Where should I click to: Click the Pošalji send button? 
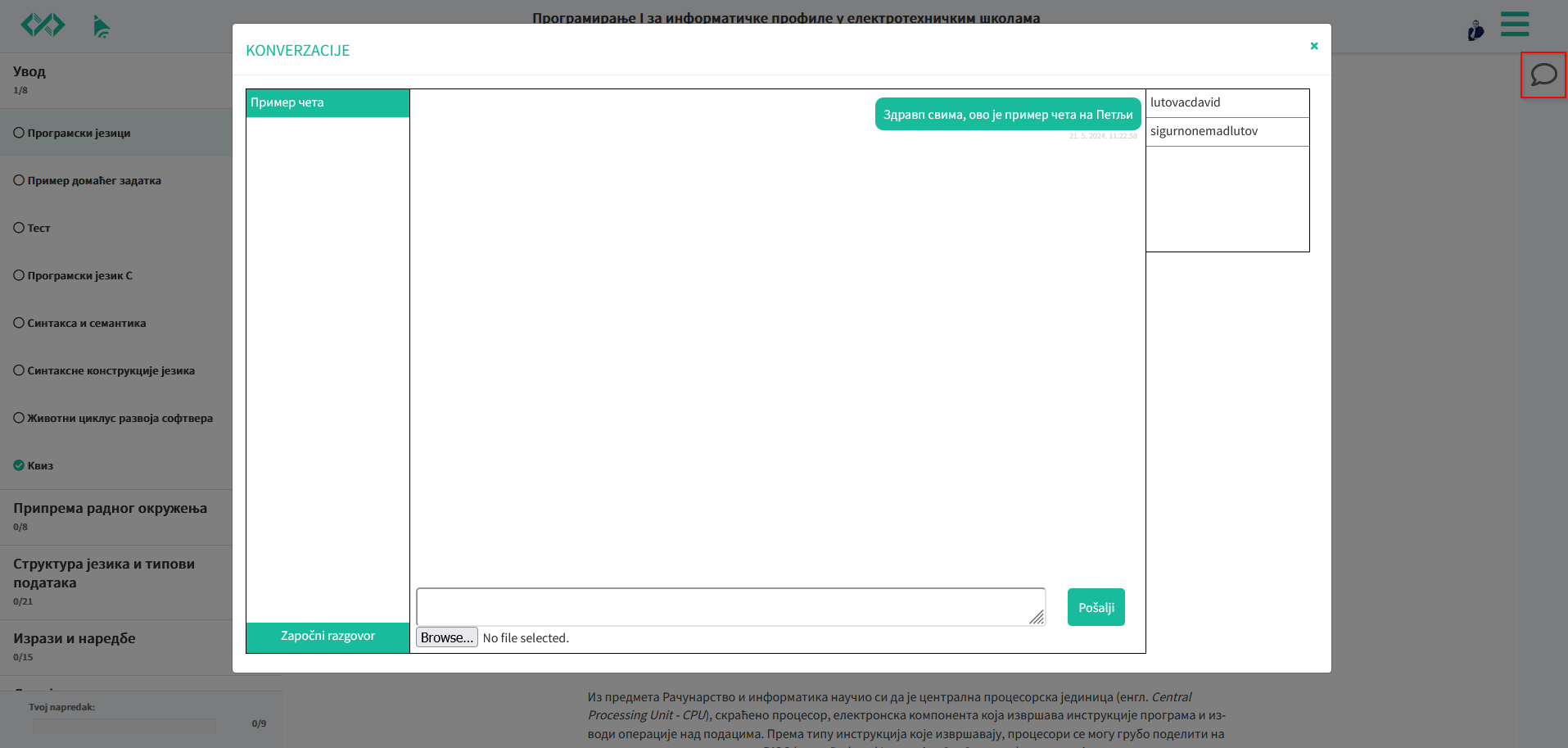pos(1096,607)
